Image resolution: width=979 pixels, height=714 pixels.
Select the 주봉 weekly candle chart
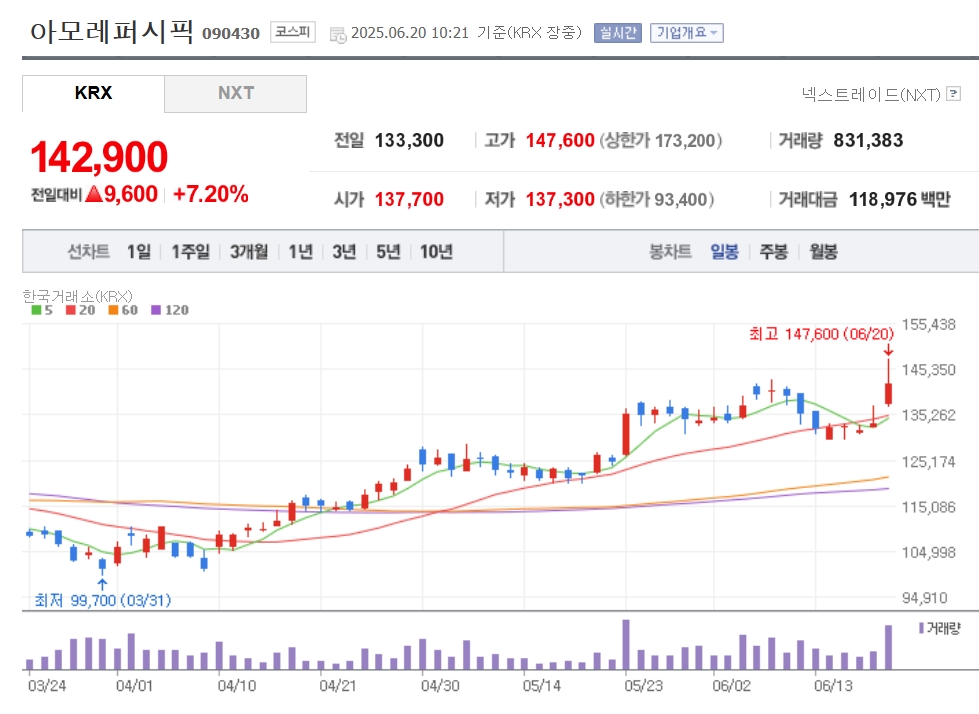click(774, 252)
